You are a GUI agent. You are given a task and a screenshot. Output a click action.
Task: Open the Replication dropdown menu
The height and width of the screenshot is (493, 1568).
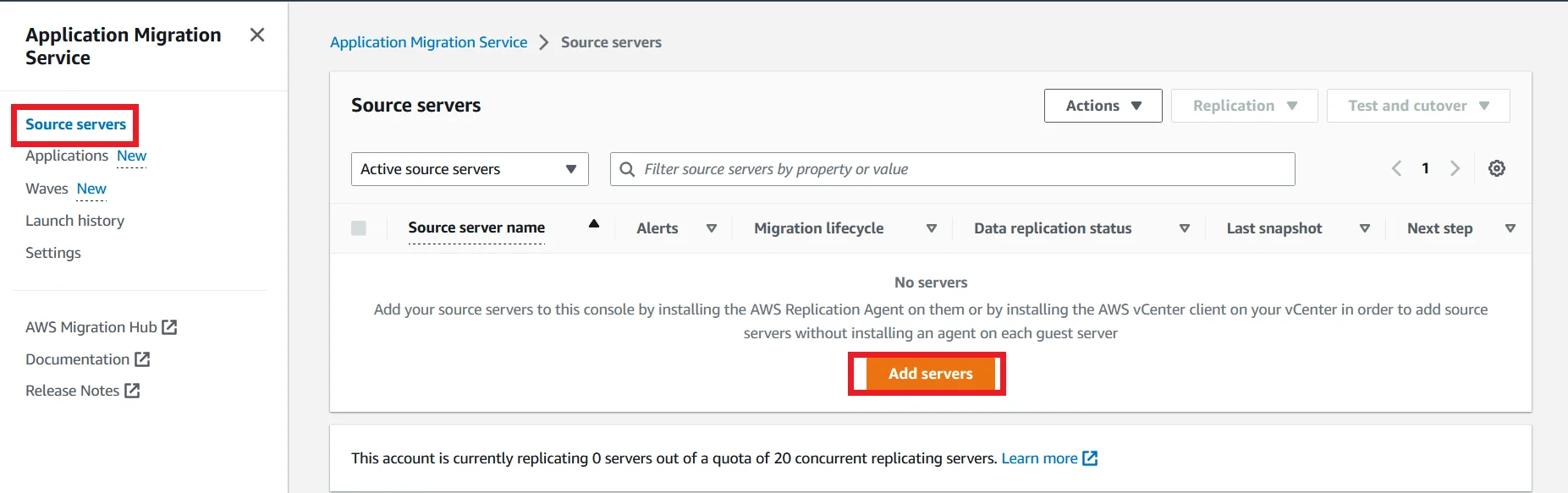1244,106
